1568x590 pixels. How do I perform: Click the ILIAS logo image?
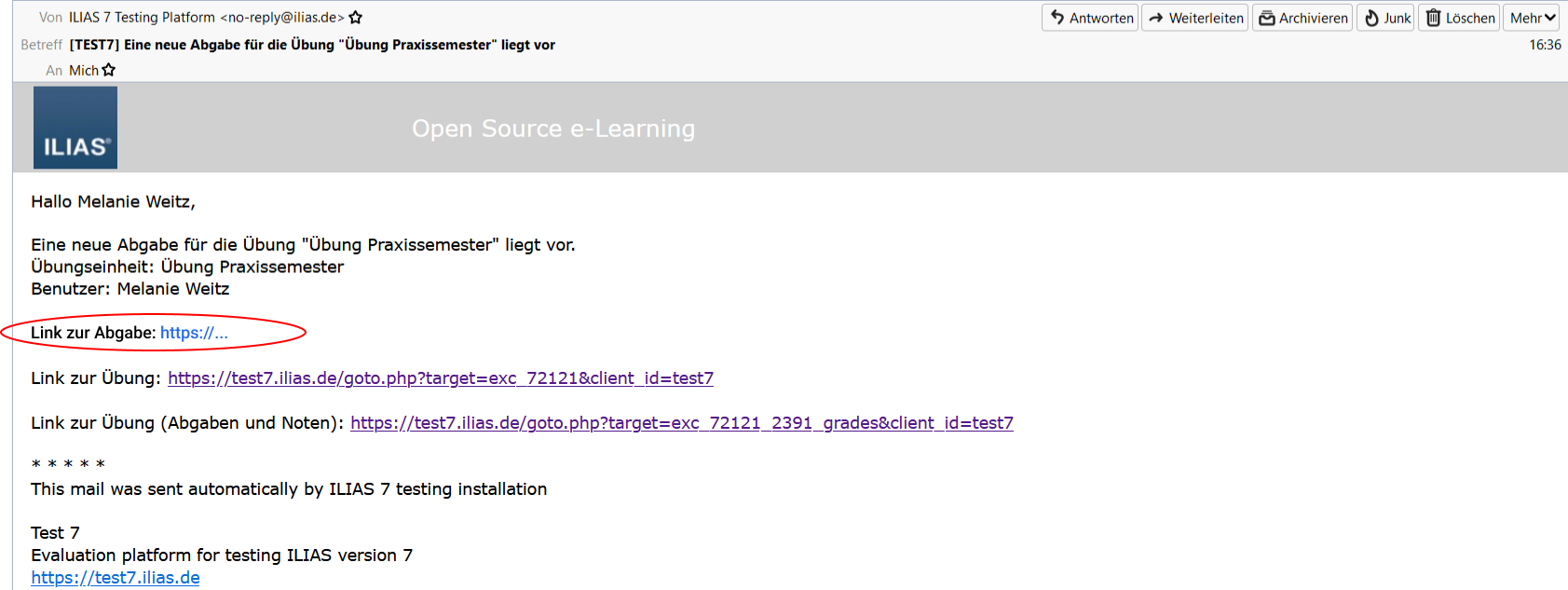(x=75, y=128)
